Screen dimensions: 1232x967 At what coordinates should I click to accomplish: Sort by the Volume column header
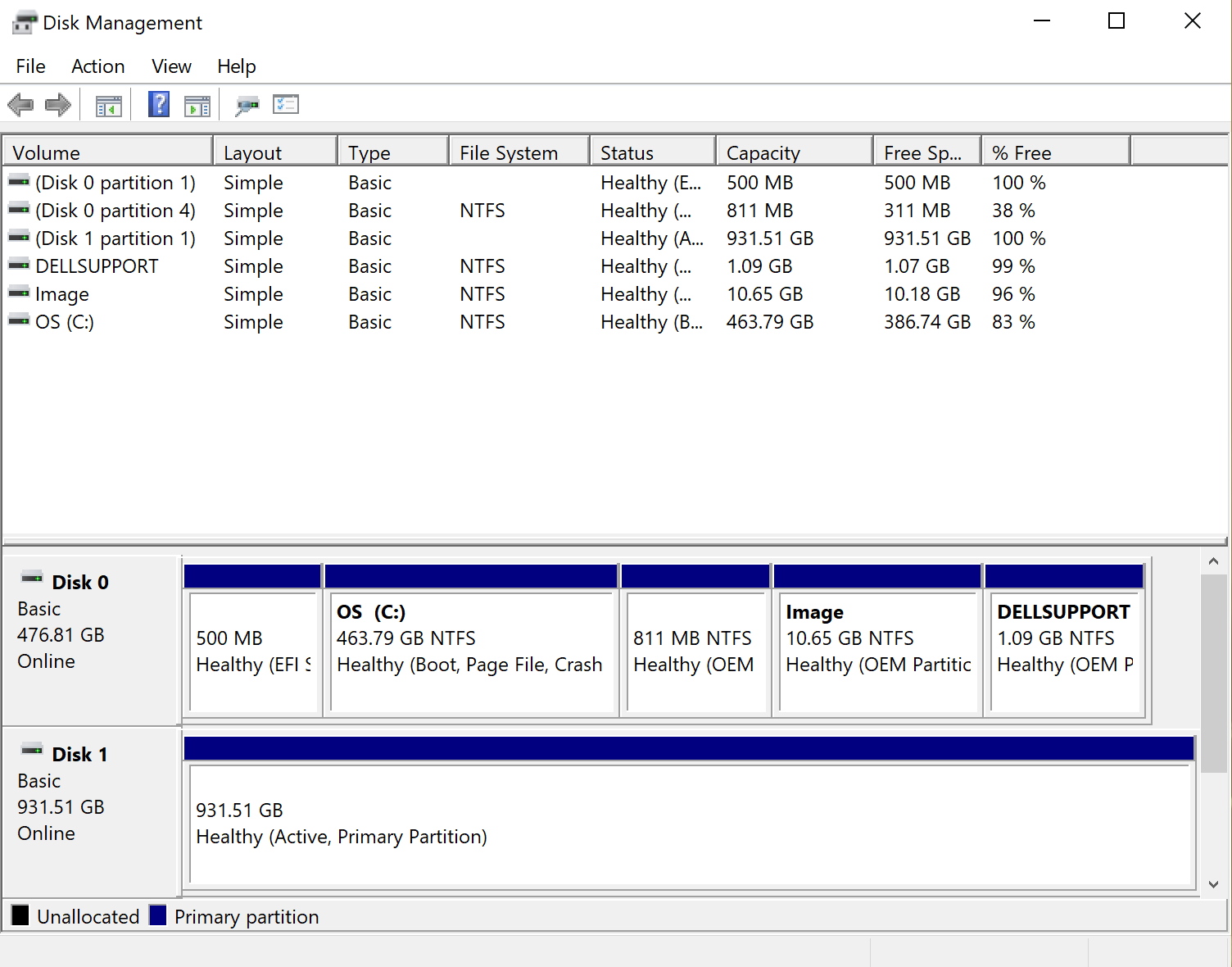(x=108, y=152)
